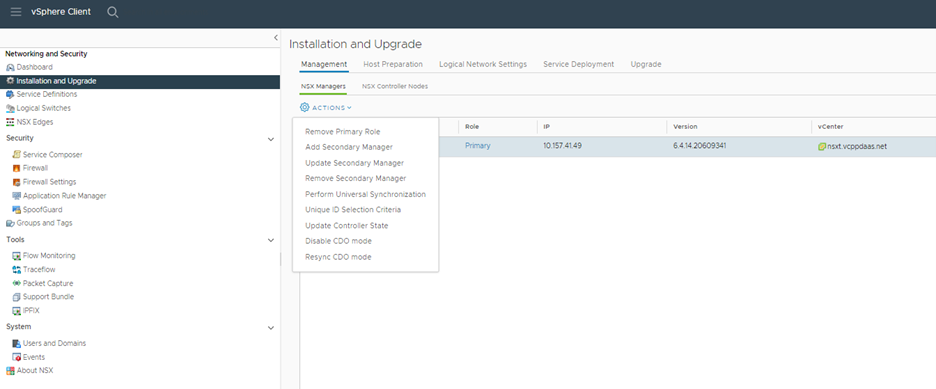
Task: Open Flow Monitoring tool
Action: 49,256
